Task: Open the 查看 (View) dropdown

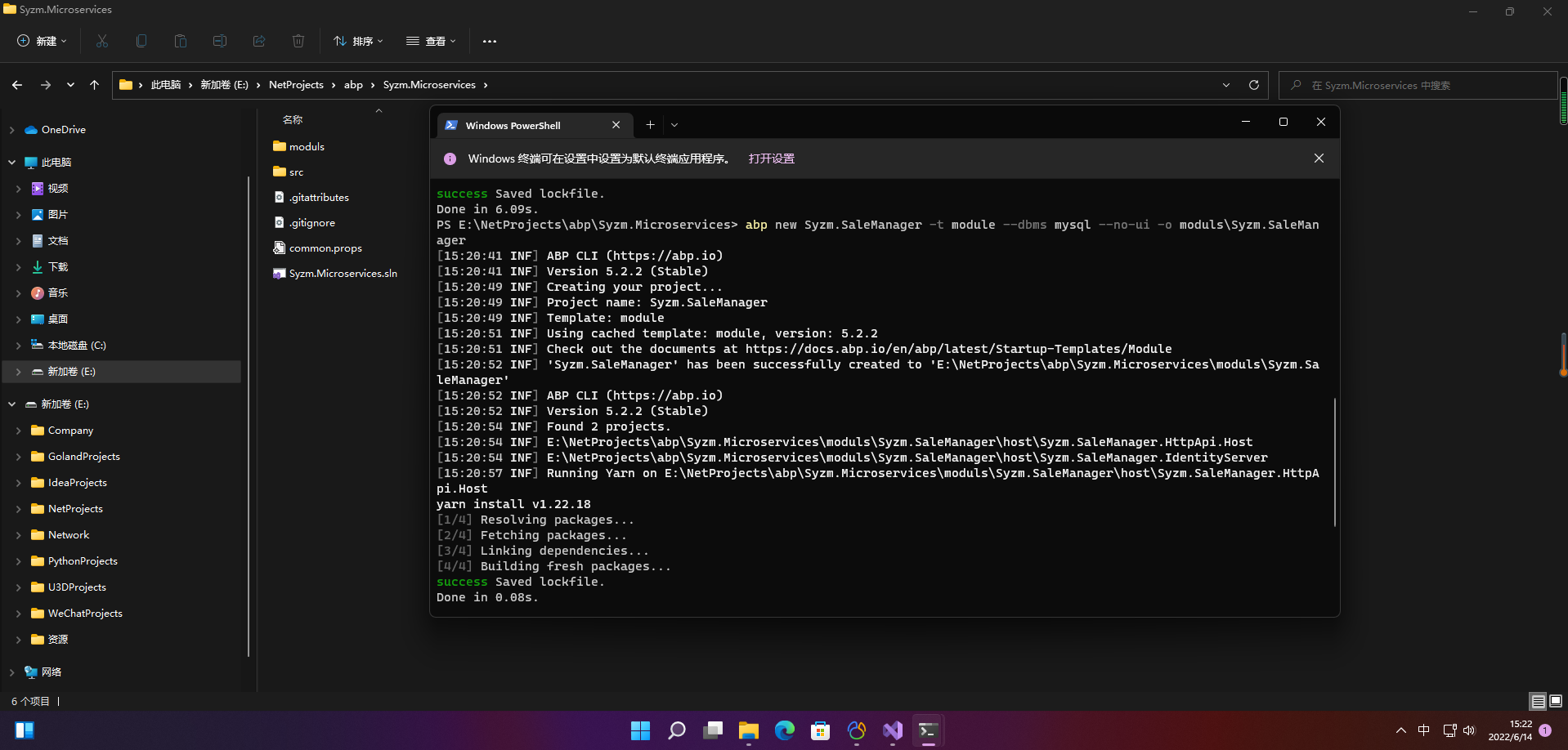Action: coord(431,41)
